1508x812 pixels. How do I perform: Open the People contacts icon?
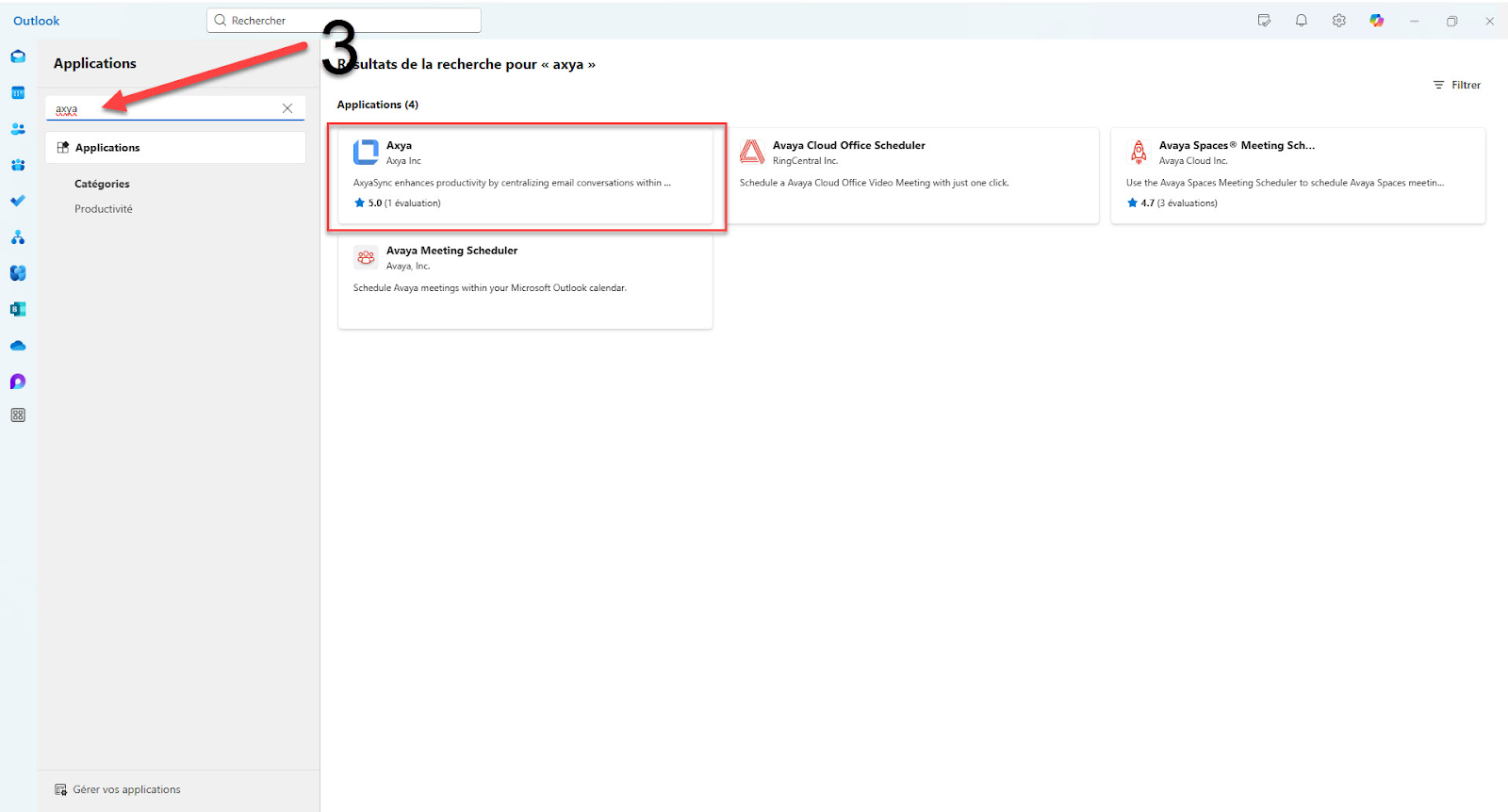(x=18, y=129)
